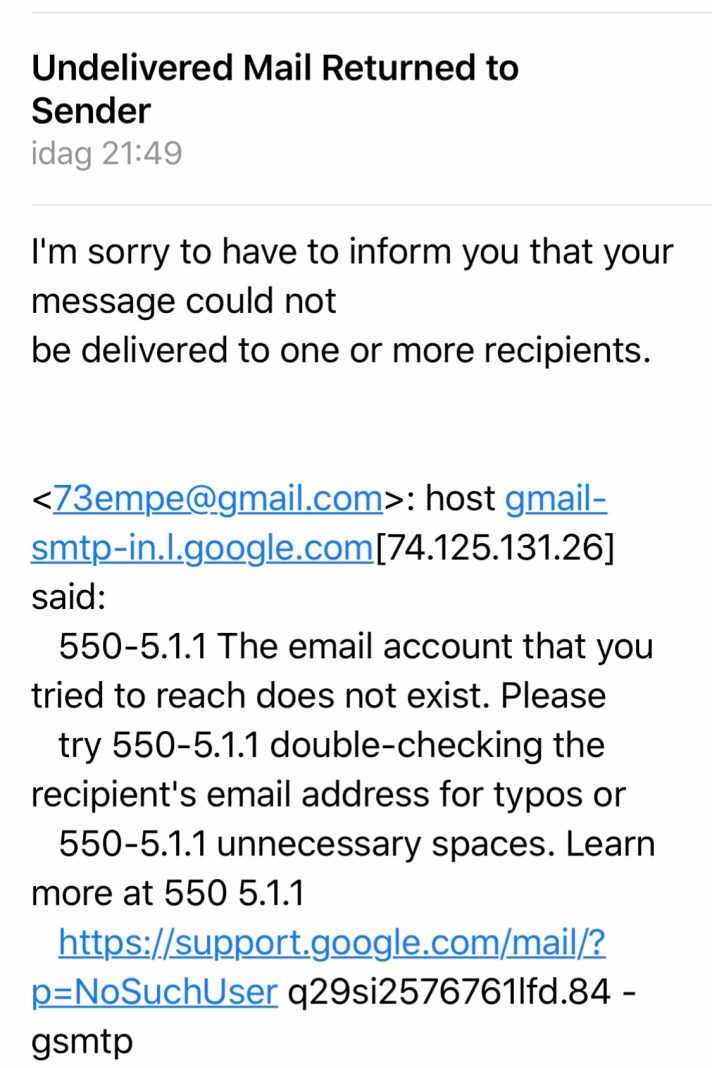Open the smtp-in.l.google.com host link

pyautogui.click(x=201, y=548)
